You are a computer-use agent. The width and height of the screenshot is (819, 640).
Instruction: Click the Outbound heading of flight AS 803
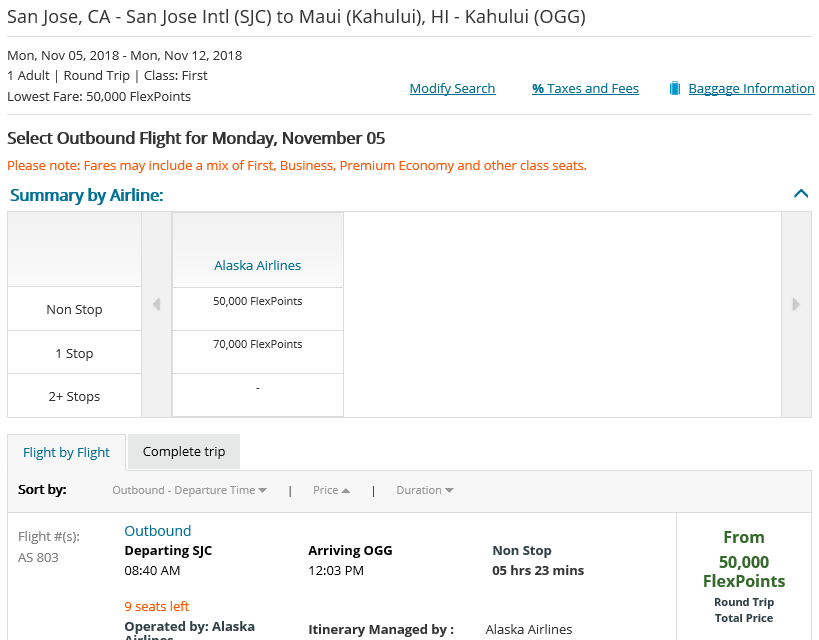tap(157, 531)
